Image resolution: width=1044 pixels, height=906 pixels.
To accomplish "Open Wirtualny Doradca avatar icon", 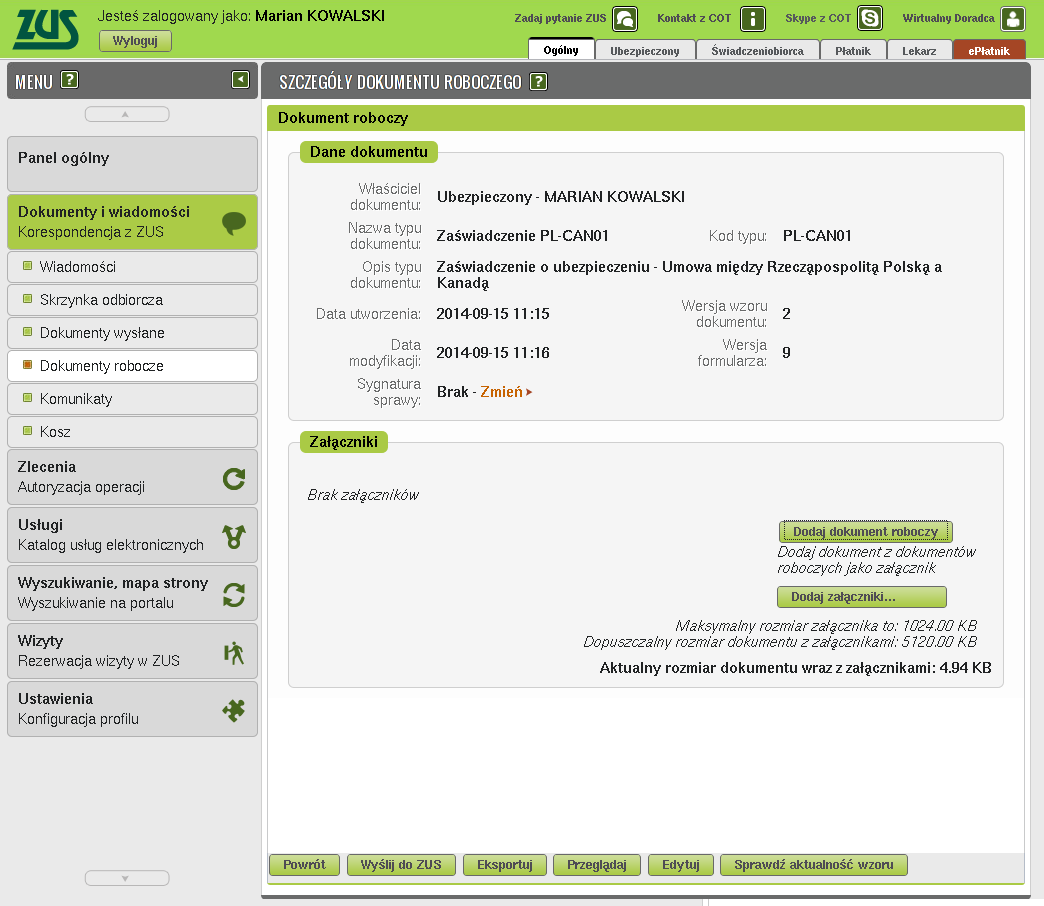I will point(1013,19).
